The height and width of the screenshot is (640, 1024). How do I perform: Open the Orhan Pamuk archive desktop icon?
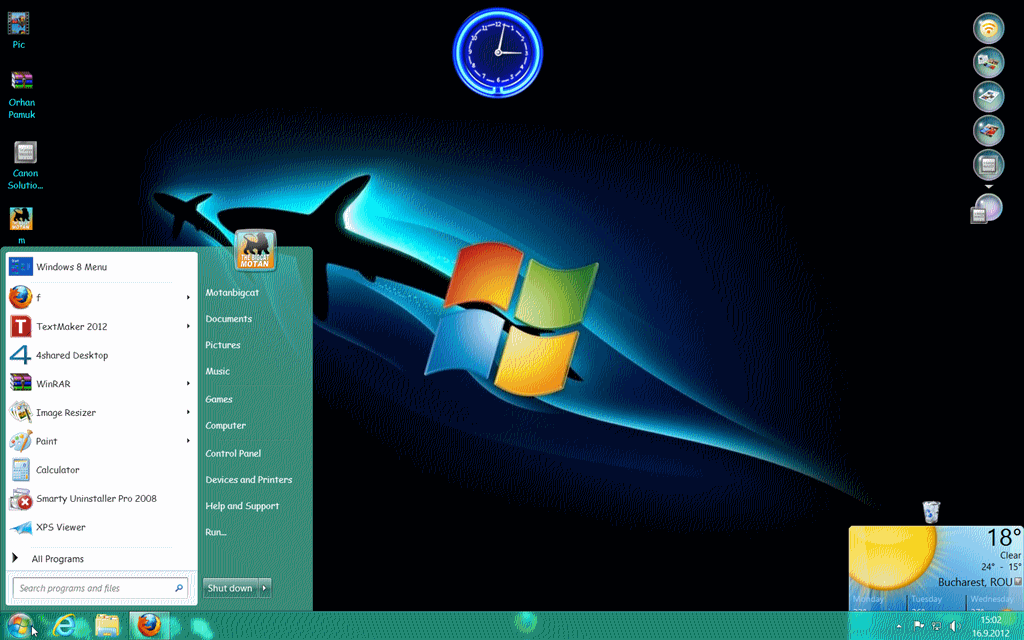click(22, 95)
